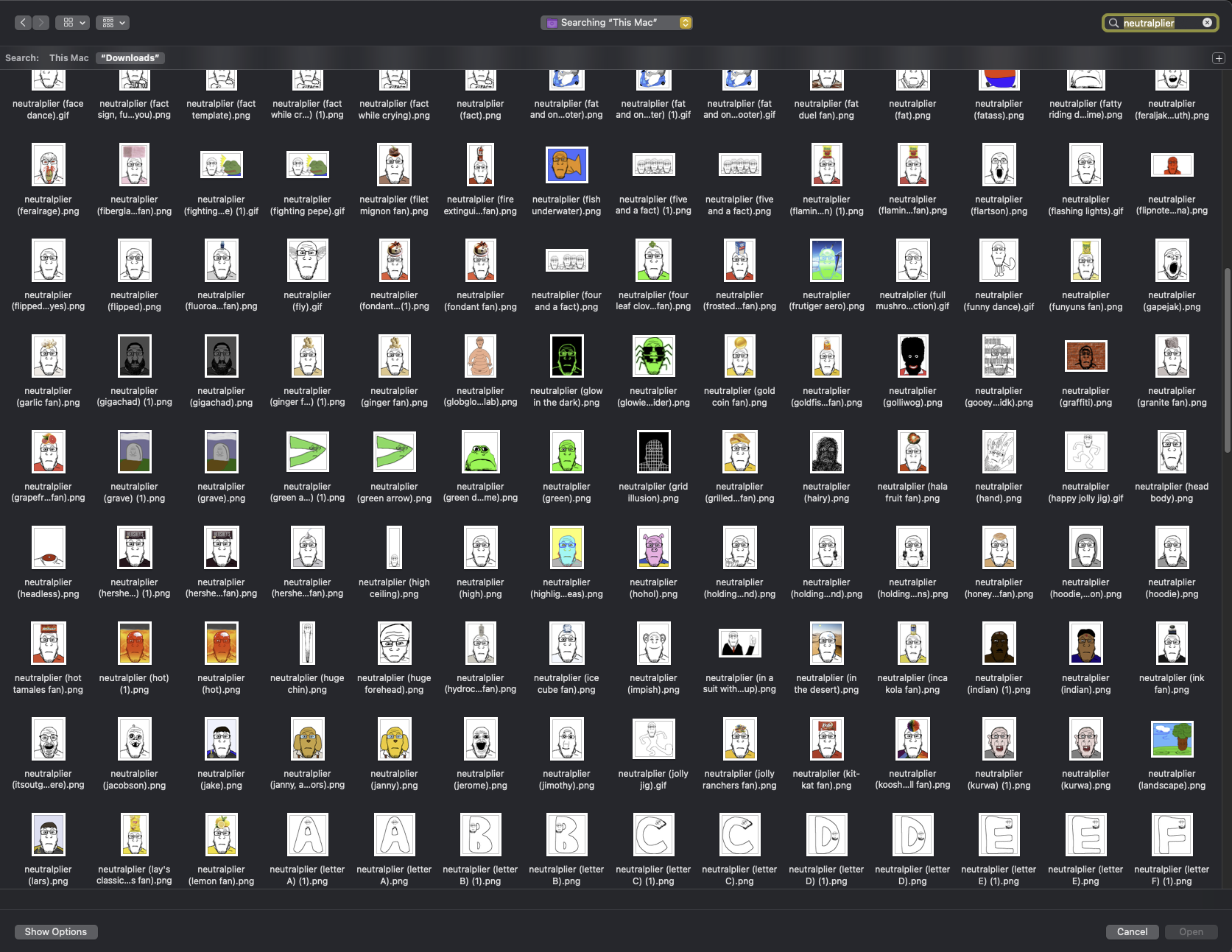Click the vertical scrollbar thumb
This screenshot has width=1232, height=952.
(1226, 361)
